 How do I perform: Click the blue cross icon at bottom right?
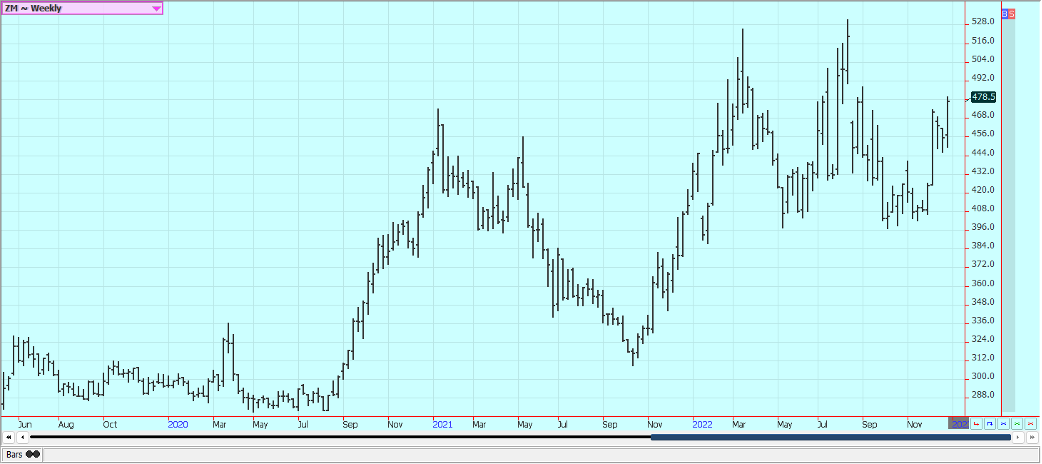point(1003,424)
